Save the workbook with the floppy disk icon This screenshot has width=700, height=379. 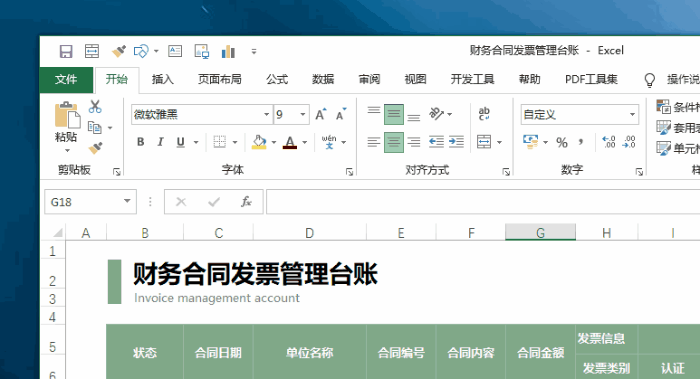point(66,51)
